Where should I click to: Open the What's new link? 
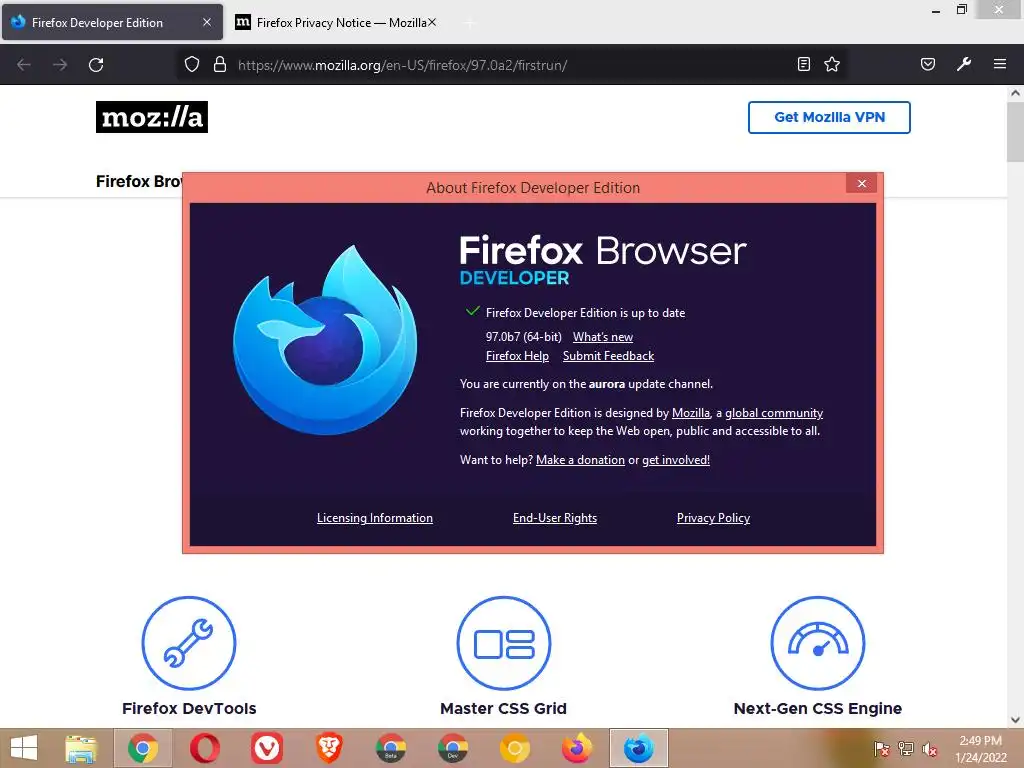pyautogui.click(x=603, y=337)
